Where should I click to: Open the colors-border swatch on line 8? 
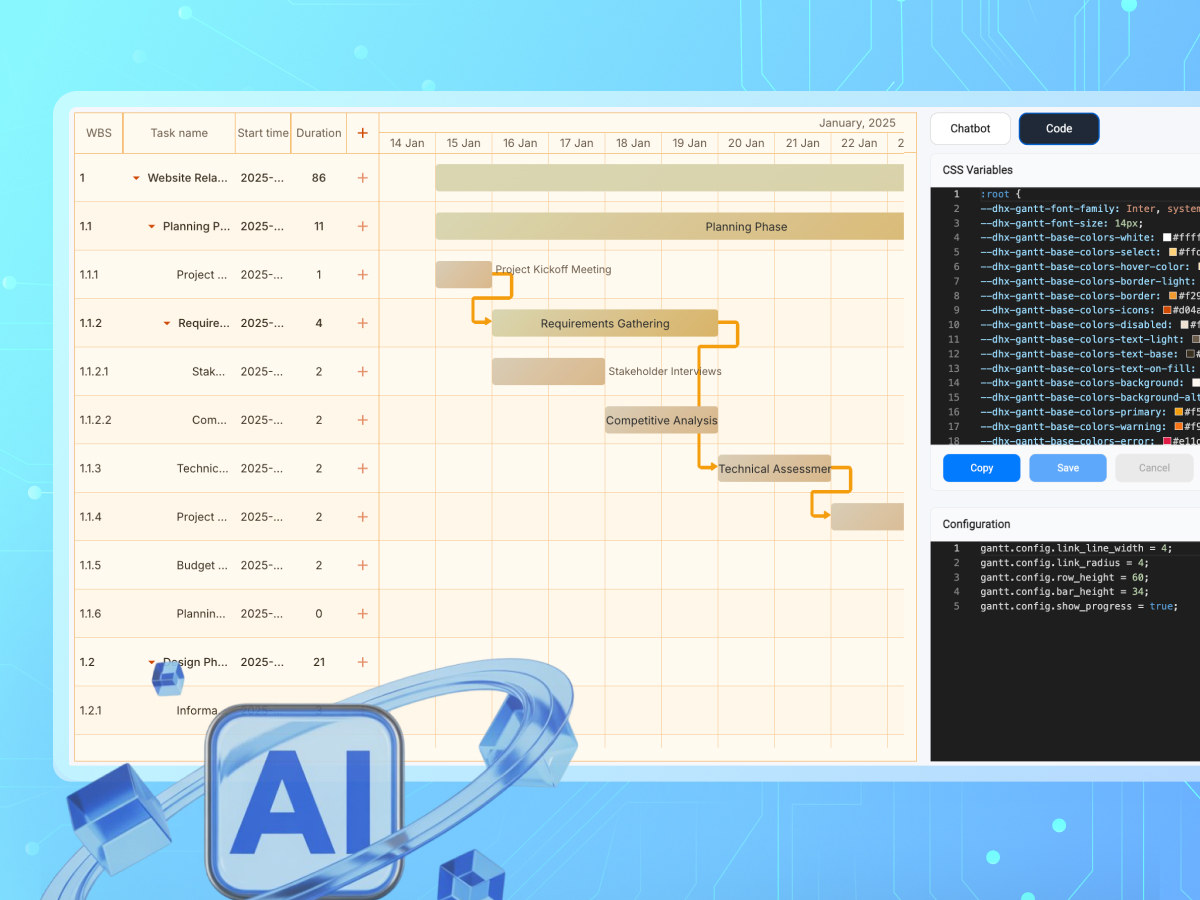[x=1173, y=296]
